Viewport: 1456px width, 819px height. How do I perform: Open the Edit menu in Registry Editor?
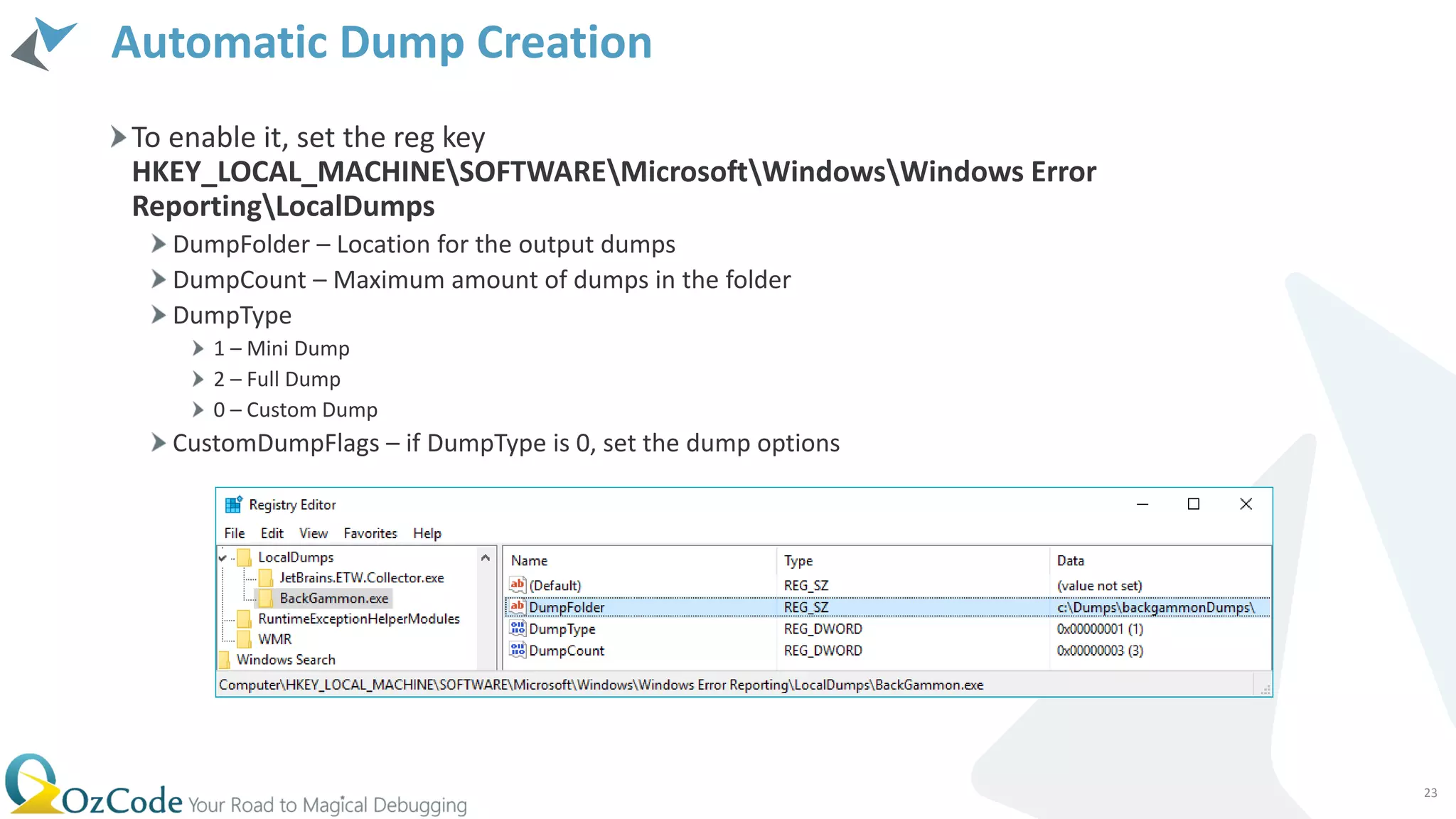[272, 533]
